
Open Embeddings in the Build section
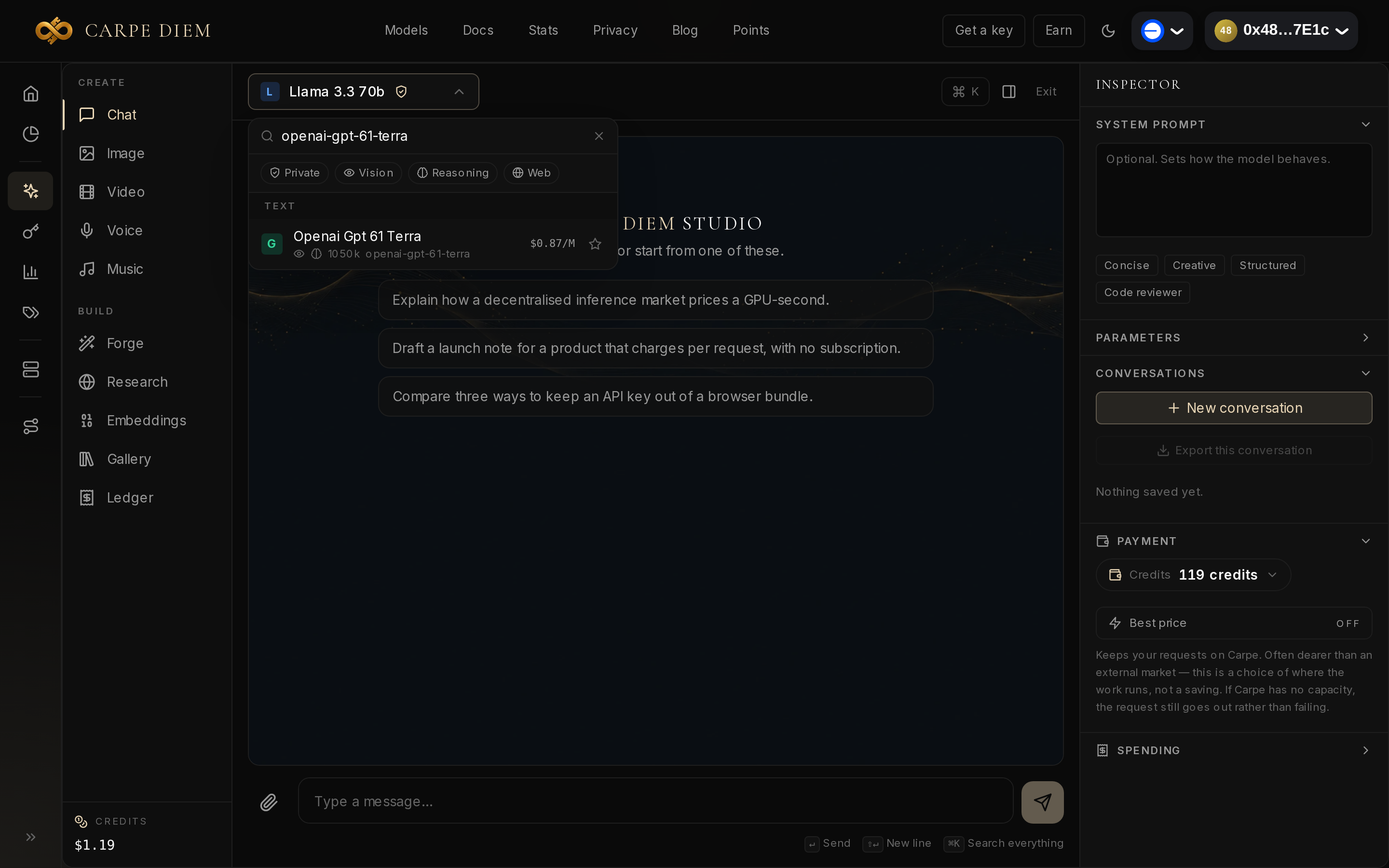148,420
